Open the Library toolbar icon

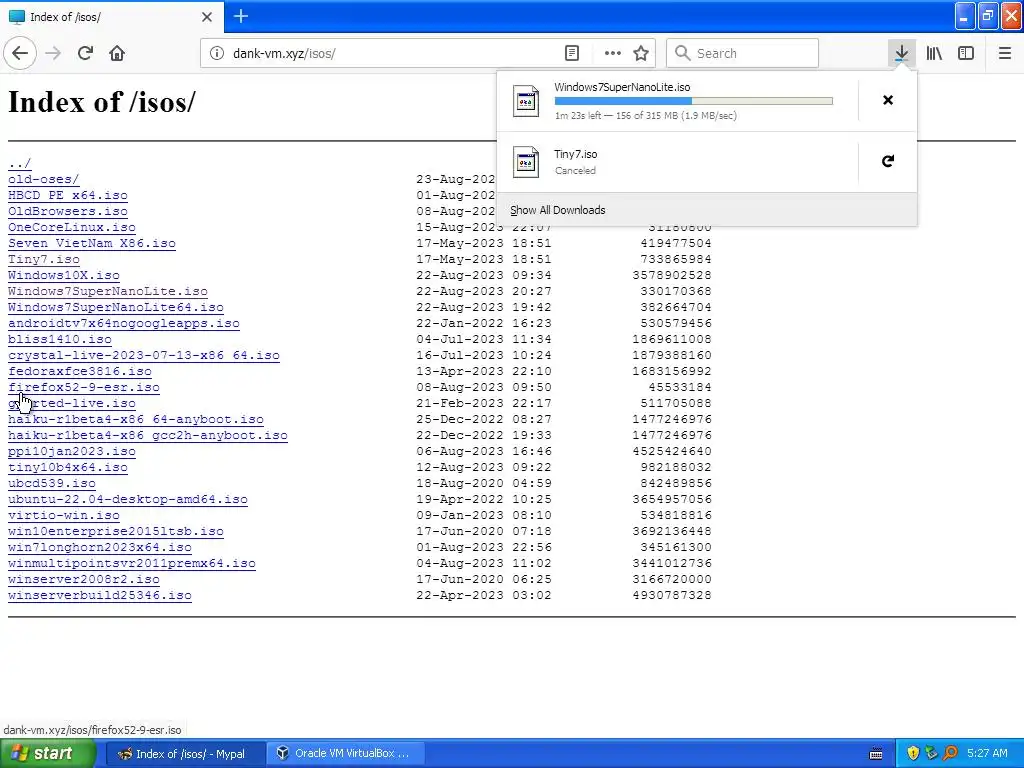934,53
